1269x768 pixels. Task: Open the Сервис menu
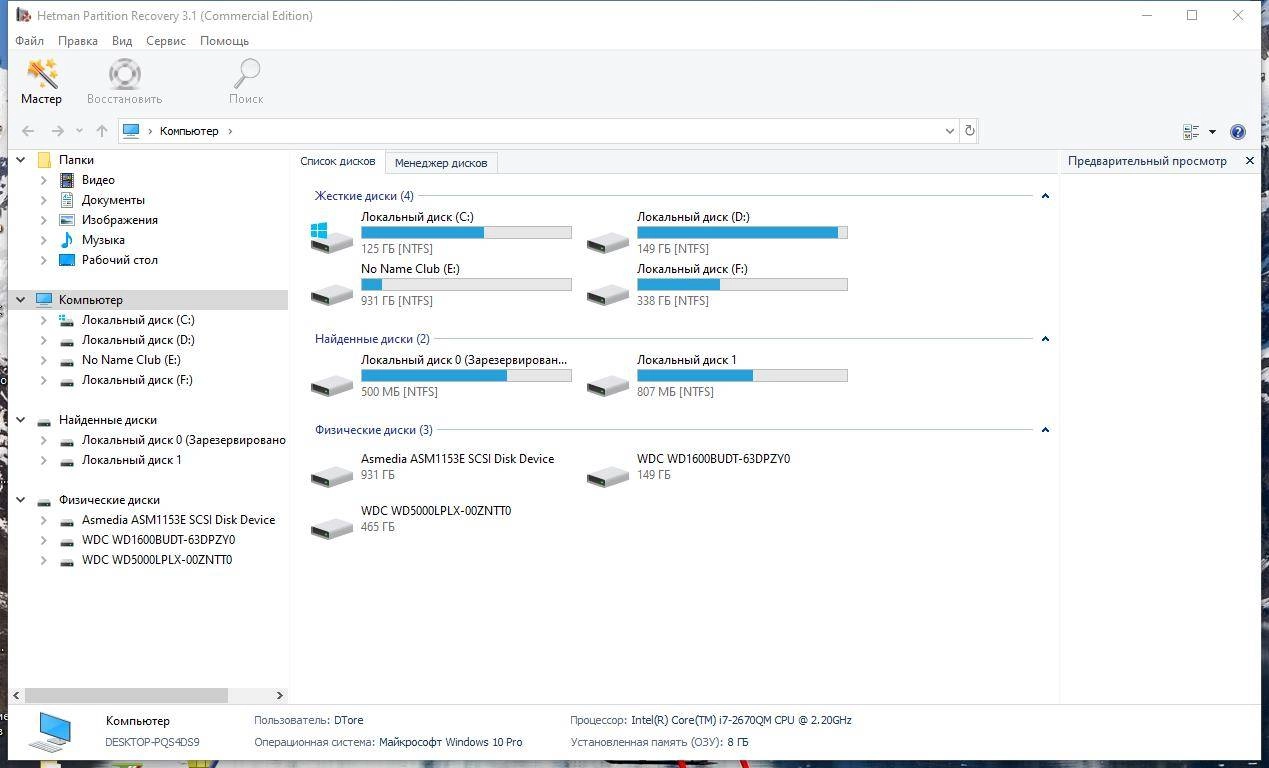point(166,41)
